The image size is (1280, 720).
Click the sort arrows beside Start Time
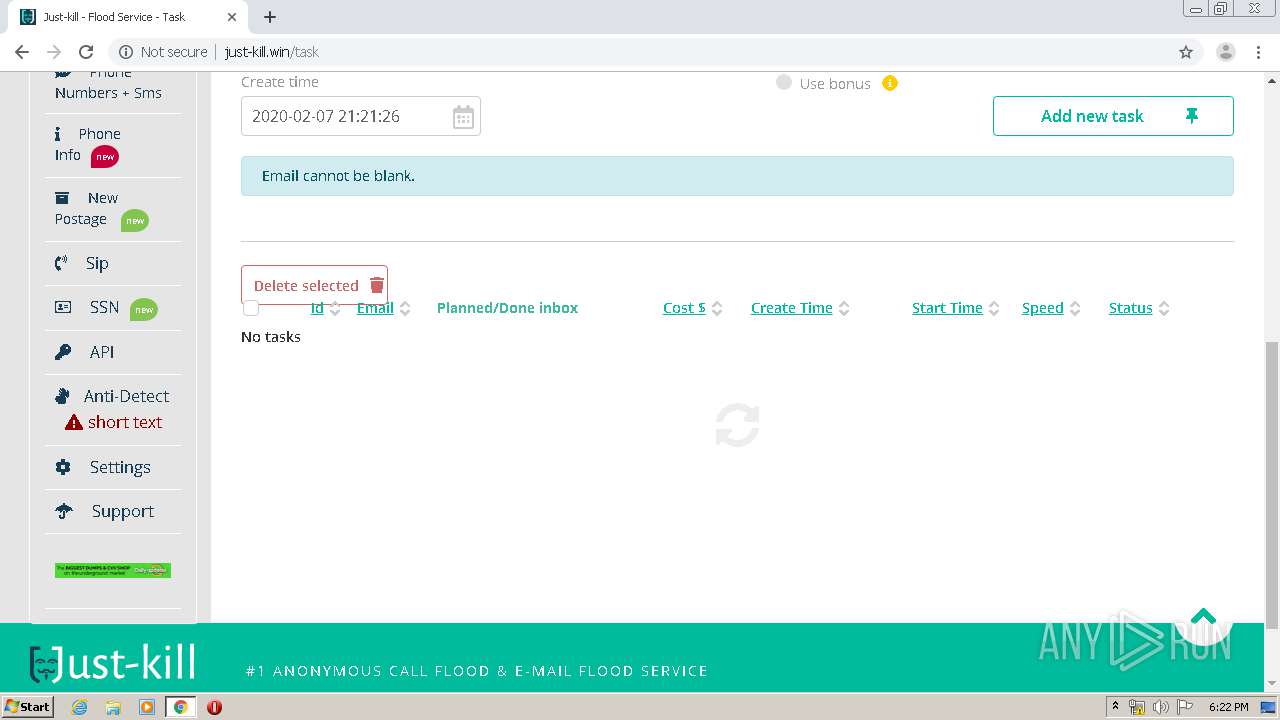(994, 309)
